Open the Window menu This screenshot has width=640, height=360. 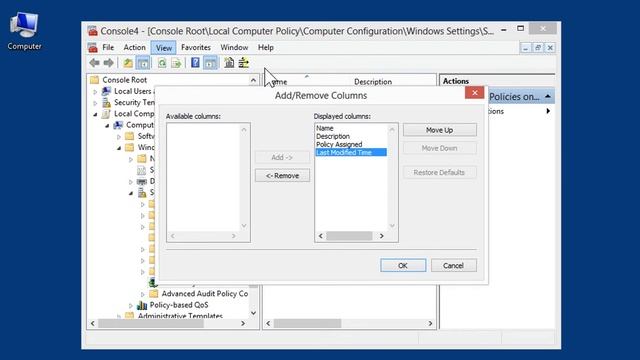pos(234,47)
